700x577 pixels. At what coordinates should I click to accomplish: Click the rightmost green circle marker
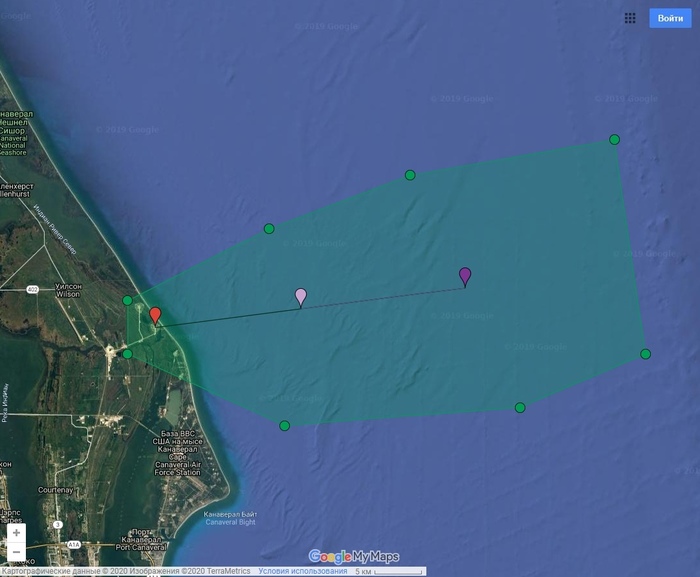pyautogui.click(x=645, y=353)
